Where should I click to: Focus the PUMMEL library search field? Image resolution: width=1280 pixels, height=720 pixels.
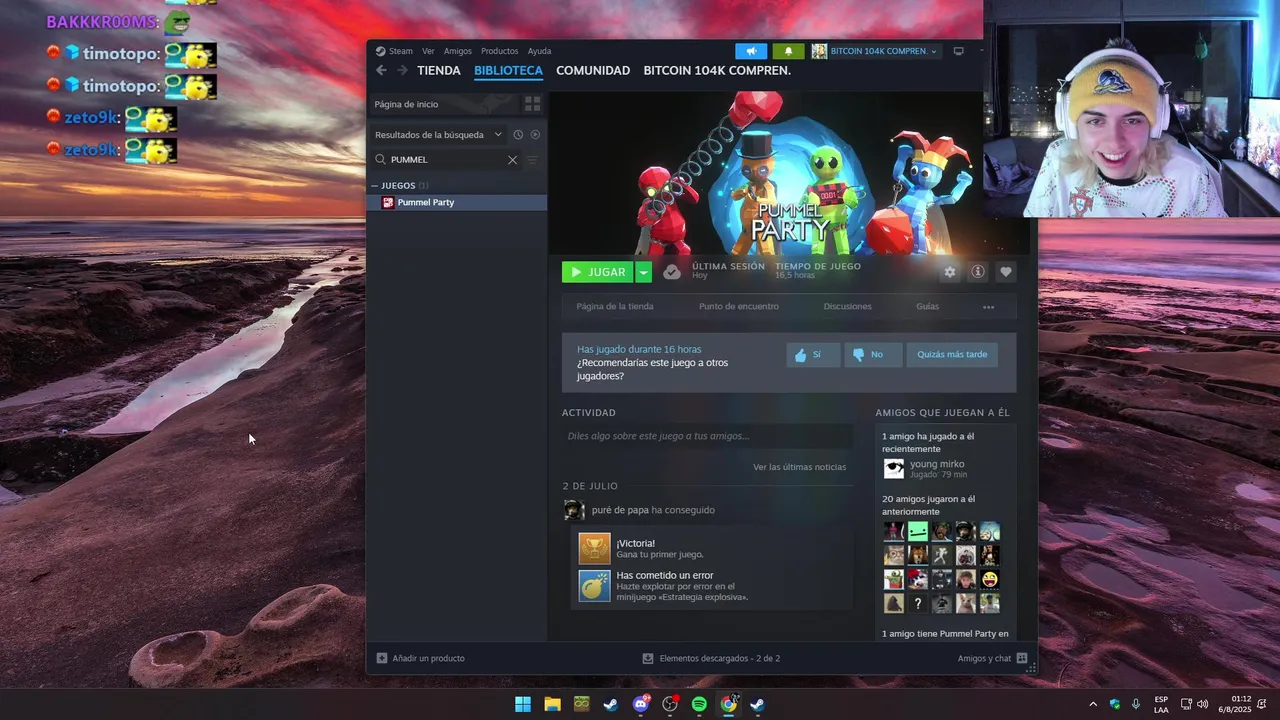[x=448, y=159]
